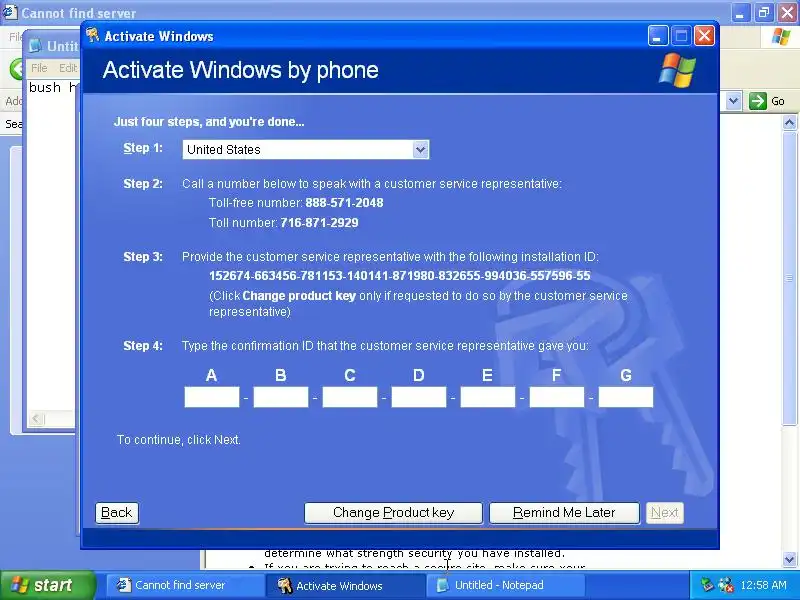Screen dimensions: 800x600
Task: Click confirmation ID field F
Action: click(557, 397)
